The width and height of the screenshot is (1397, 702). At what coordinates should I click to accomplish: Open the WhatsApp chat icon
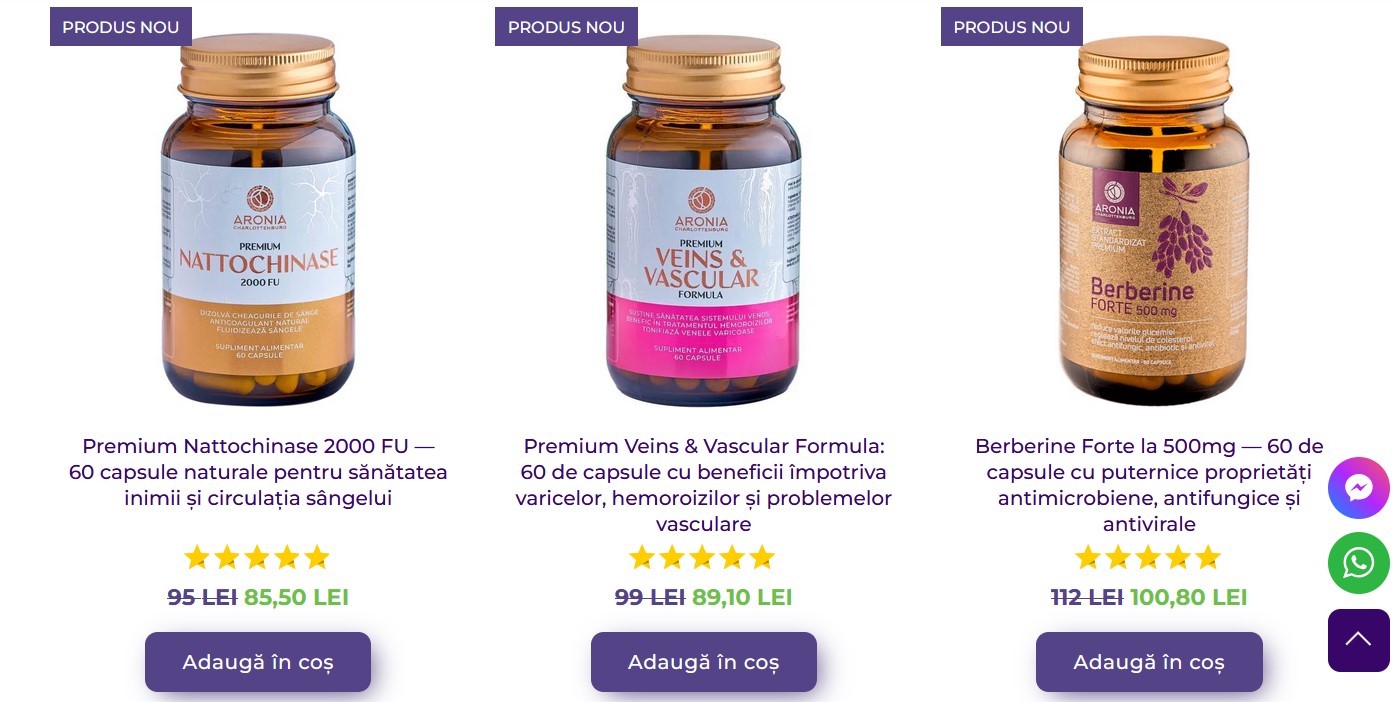[x=1358, y=563]
